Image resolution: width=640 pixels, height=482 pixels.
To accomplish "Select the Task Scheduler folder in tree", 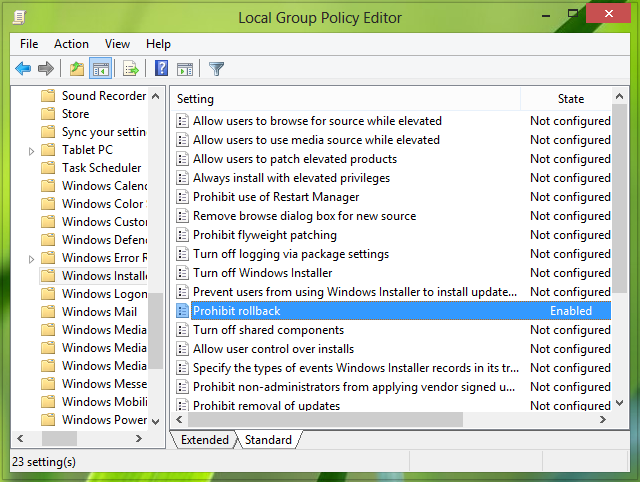I will click(x=101, y=168).
